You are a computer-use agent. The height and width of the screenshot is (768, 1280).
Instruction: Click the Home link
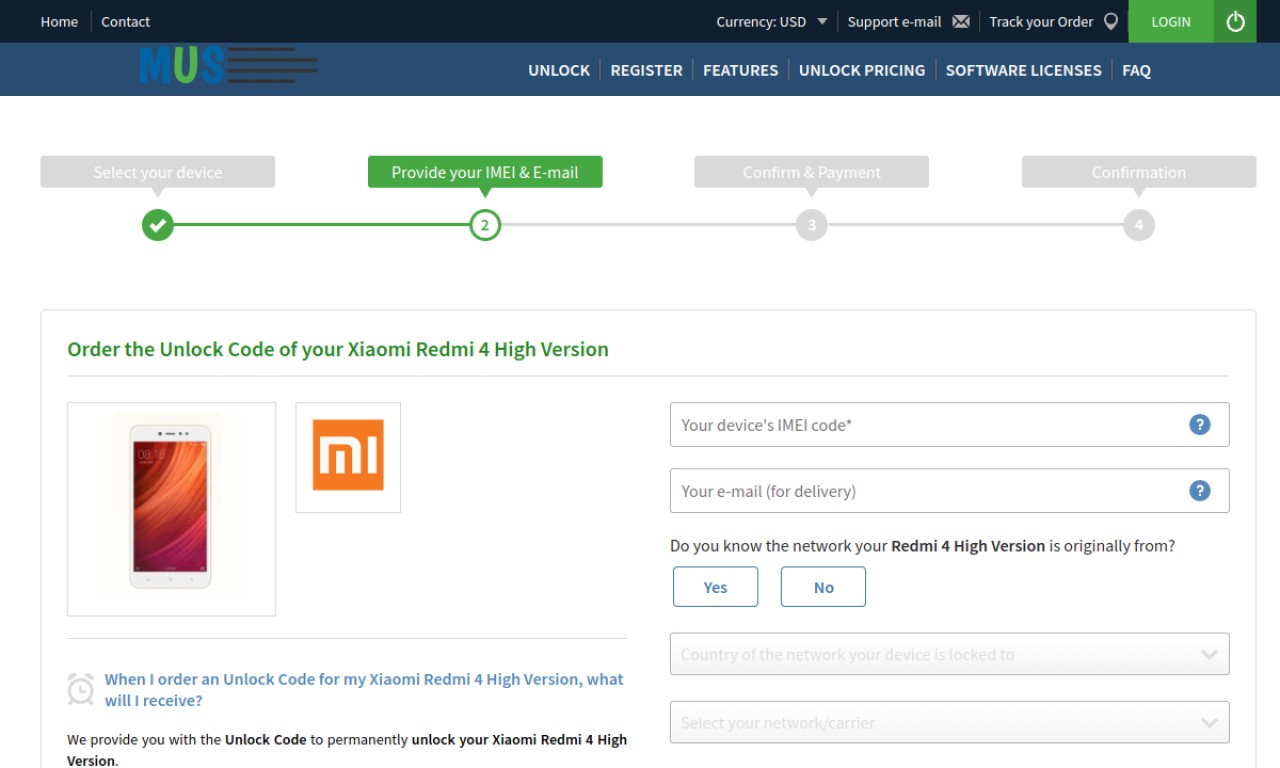[x=59, y=22]
